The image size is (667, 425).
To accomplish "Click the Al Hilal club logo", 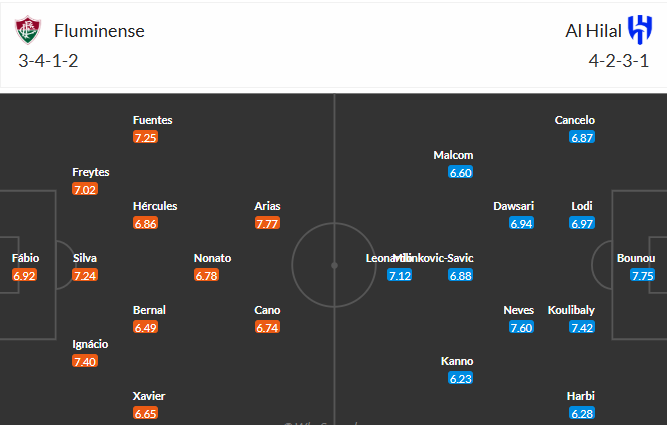I will [640, 29].
